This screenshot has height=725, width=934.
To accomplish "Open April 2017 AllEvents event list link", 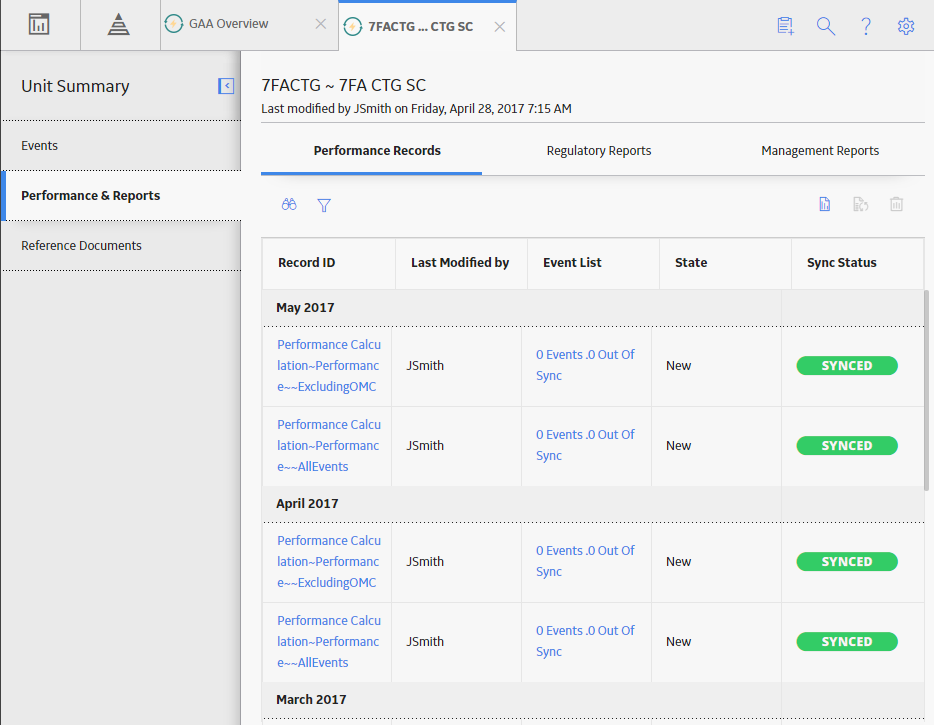I will tap(585, 641).
